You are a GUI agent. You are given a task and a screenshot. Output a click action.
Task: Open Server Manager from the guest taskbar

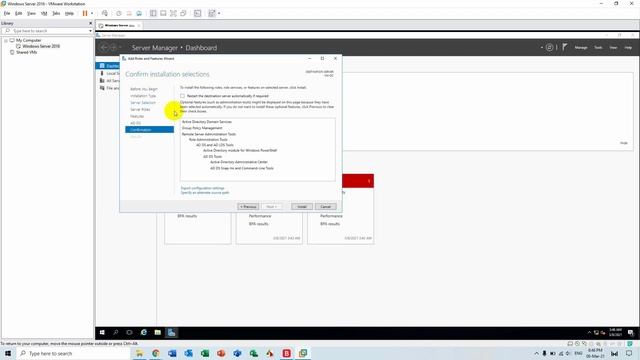pos(171,333)
